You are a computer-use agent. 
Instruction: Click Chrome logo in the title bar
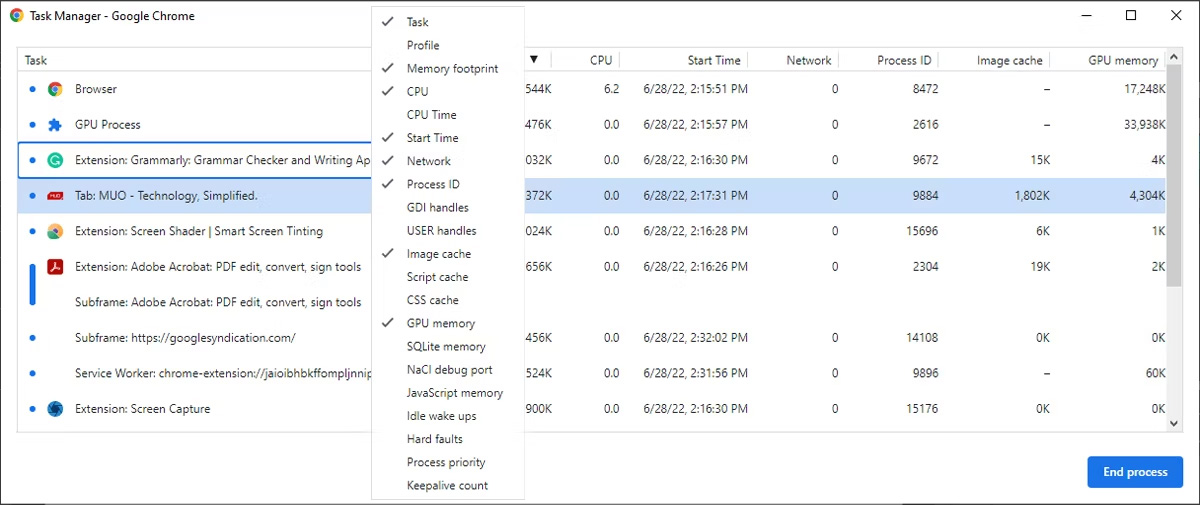coord(17,16)
